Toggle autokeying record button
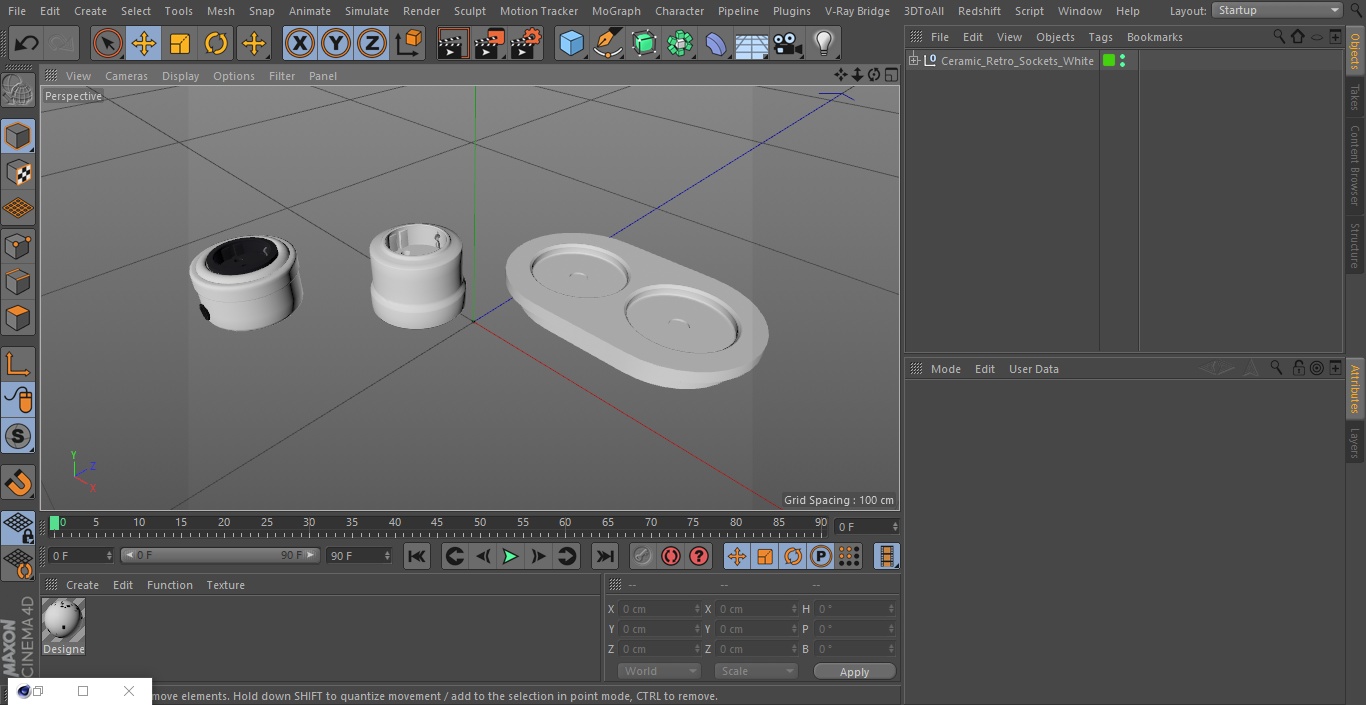This screenshot has width=1366, height=705. click(671, 556)
